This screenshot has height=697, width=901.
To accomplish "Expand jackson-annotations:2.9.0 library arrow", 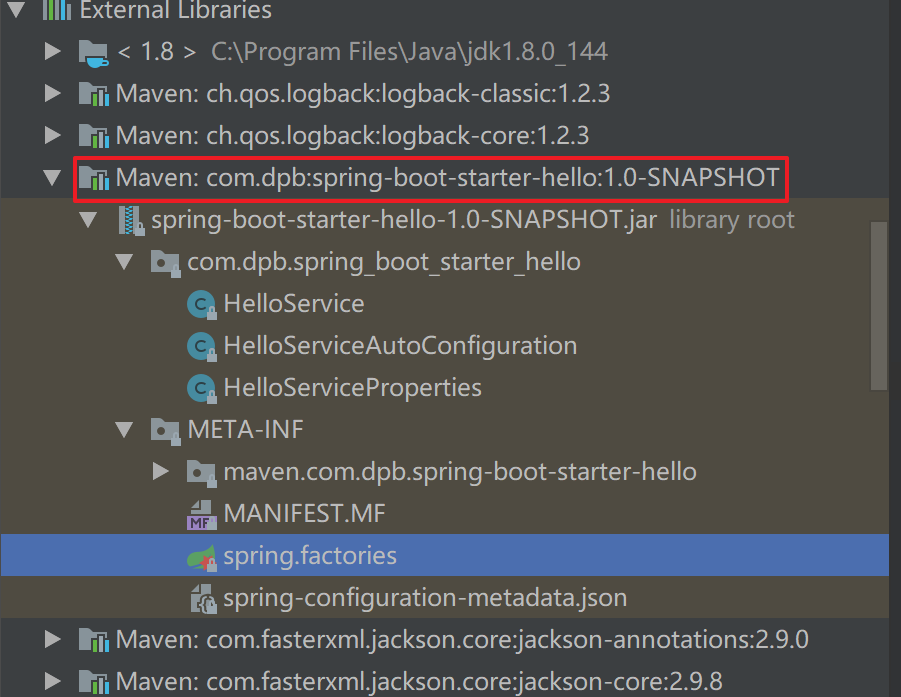I will coord(53,639).
